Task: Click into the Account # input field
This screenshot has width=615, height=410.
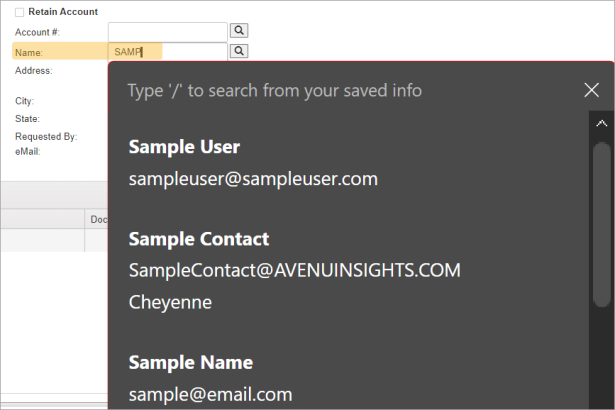Action: (167, 32)
